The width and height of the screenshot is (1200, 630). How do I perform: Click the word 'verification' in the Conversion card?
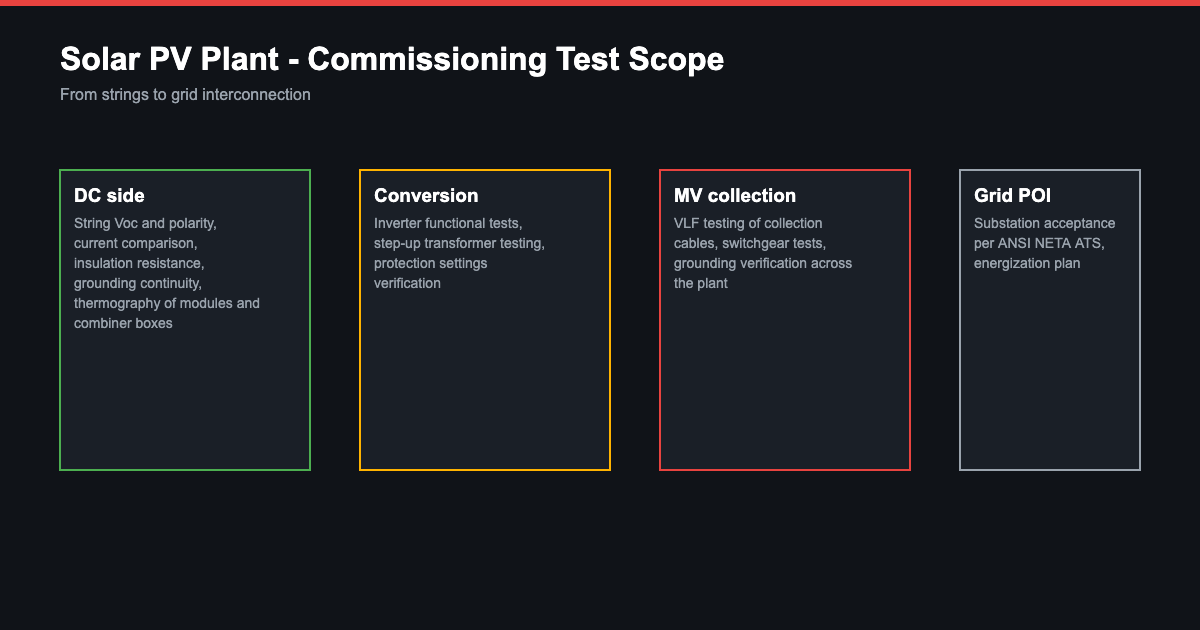pyautogui.click(x=407, y=283)
